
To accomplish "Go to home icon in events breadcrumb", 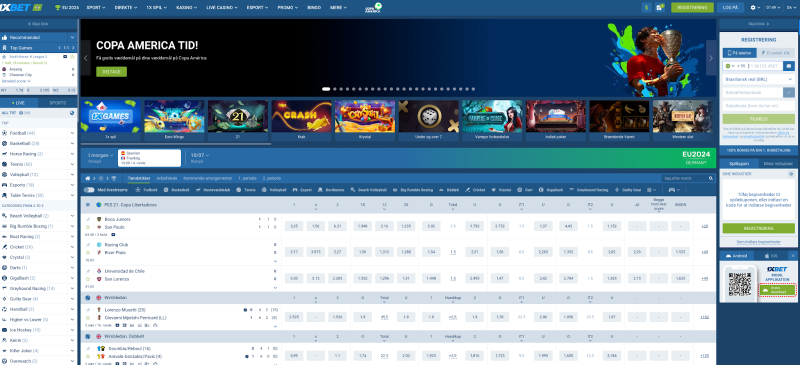I will pos(88,178).
